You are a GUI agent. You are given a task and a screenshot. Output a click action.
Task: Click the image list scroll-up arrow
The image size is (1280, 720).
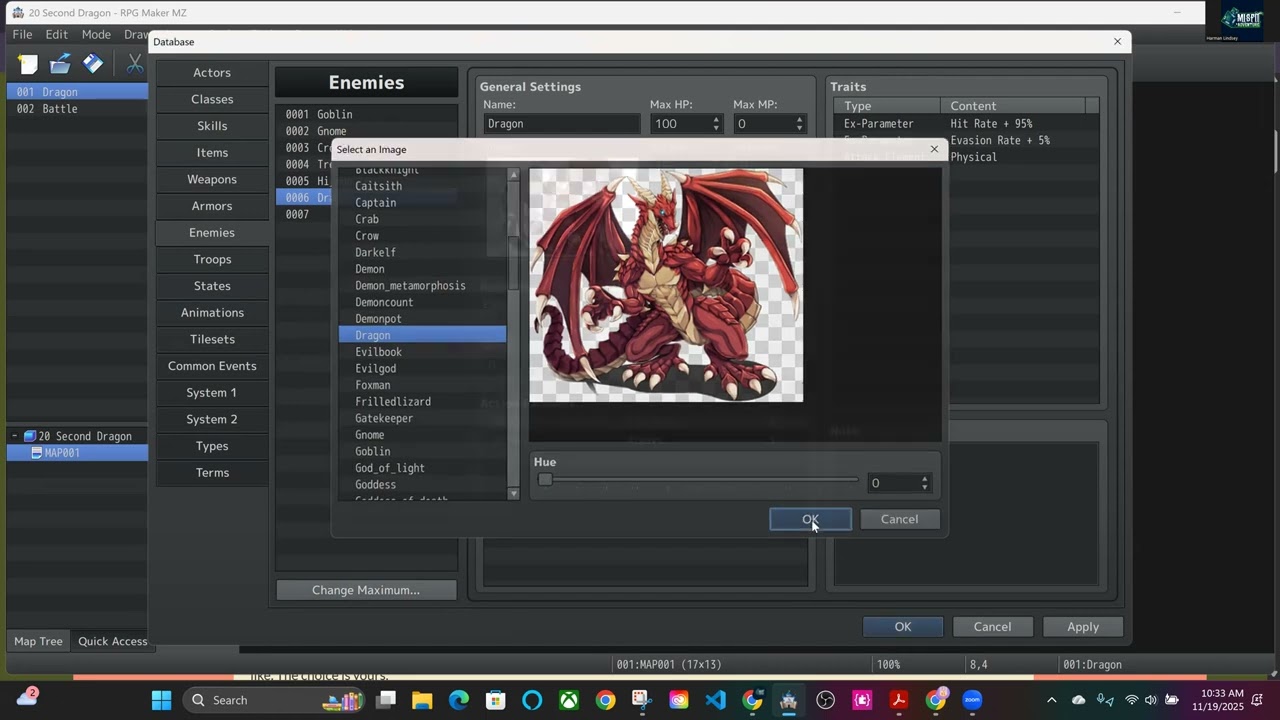(514, 175)
